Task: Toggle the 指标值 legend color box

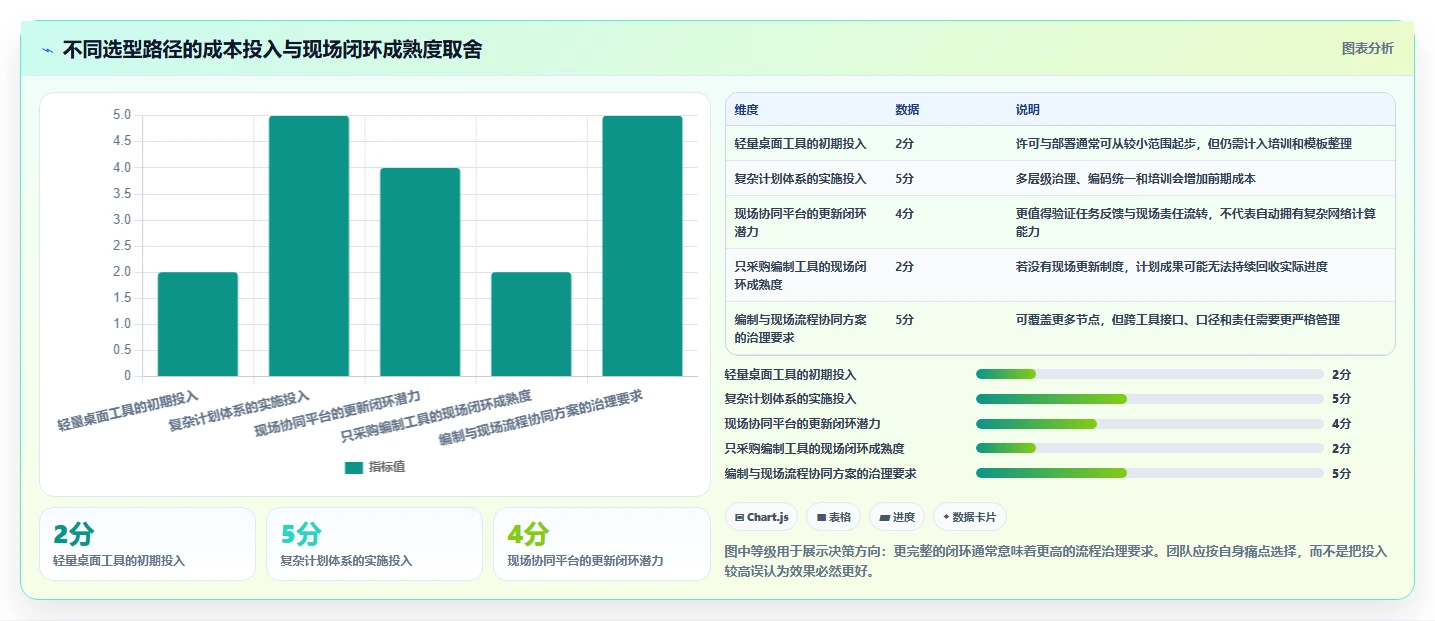Action: [354, 467]
